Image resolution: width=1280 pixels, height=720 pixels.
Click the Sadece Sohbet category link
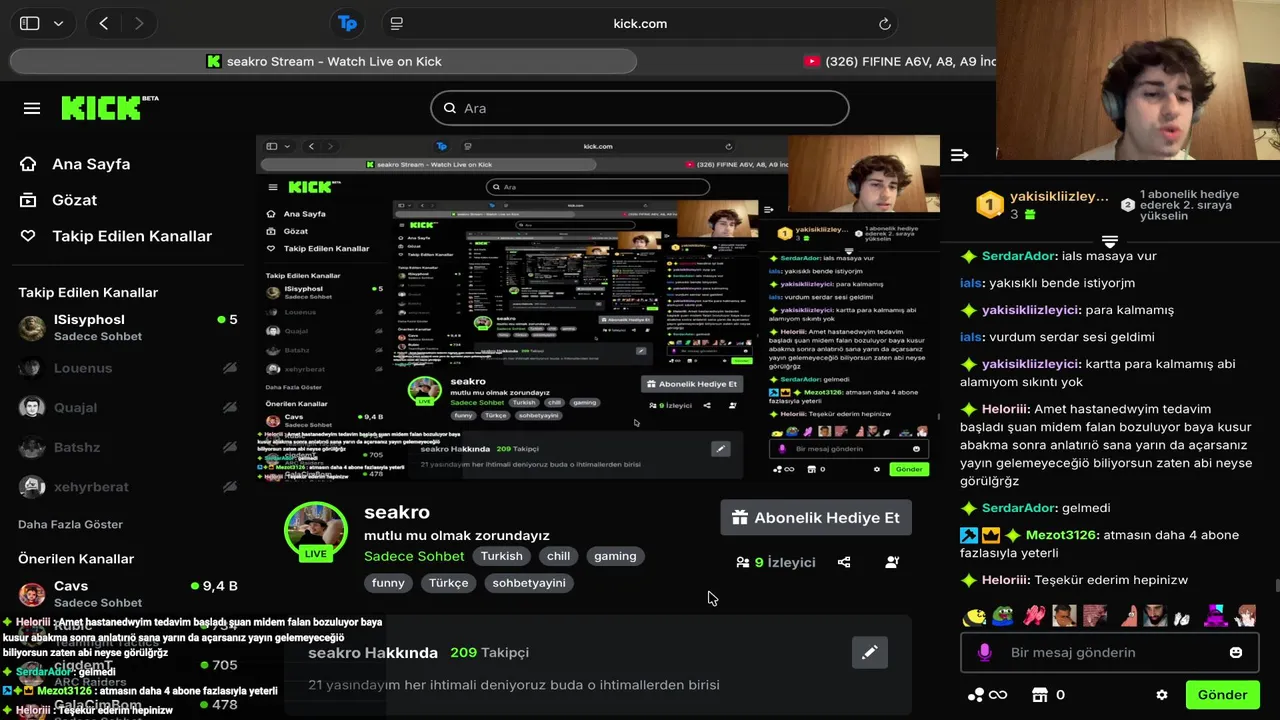(x=414, y=556)
